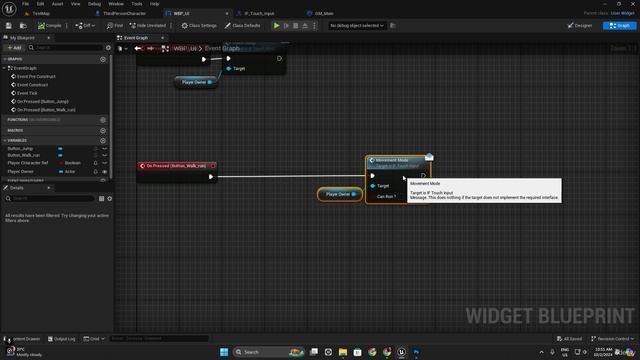Open the Debug menu
This screenshot has height=360, width=640.
click(x=94, y=4)
